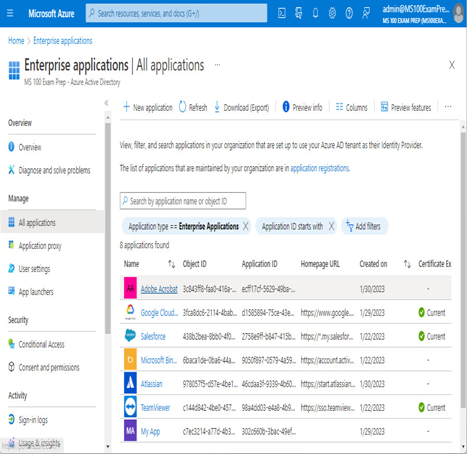Open the Atlassian application
Viewport: 468px width, 456px height.
tap(151, 384)
